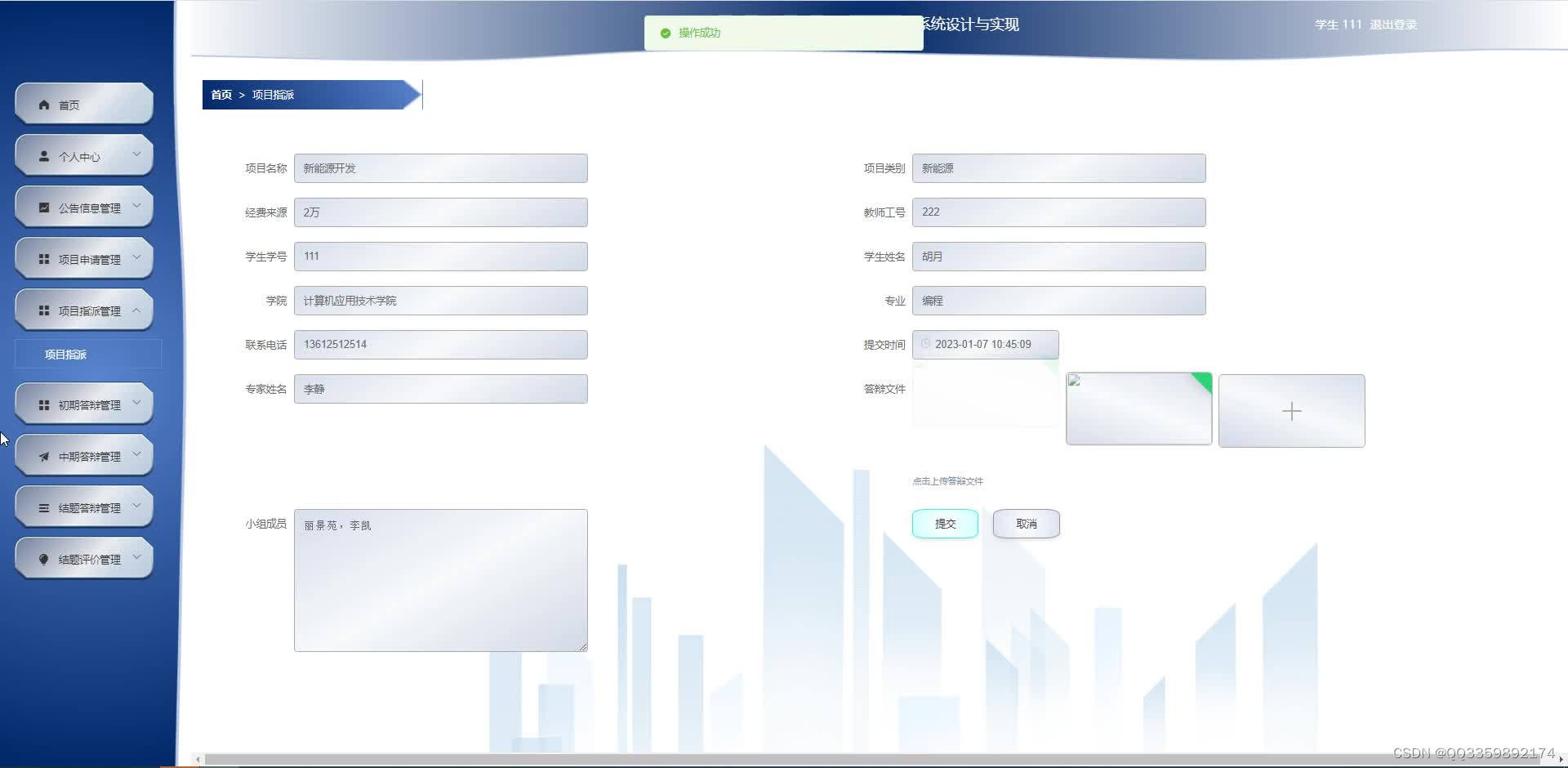Click the 小组成员 text area

click(440, 580)
